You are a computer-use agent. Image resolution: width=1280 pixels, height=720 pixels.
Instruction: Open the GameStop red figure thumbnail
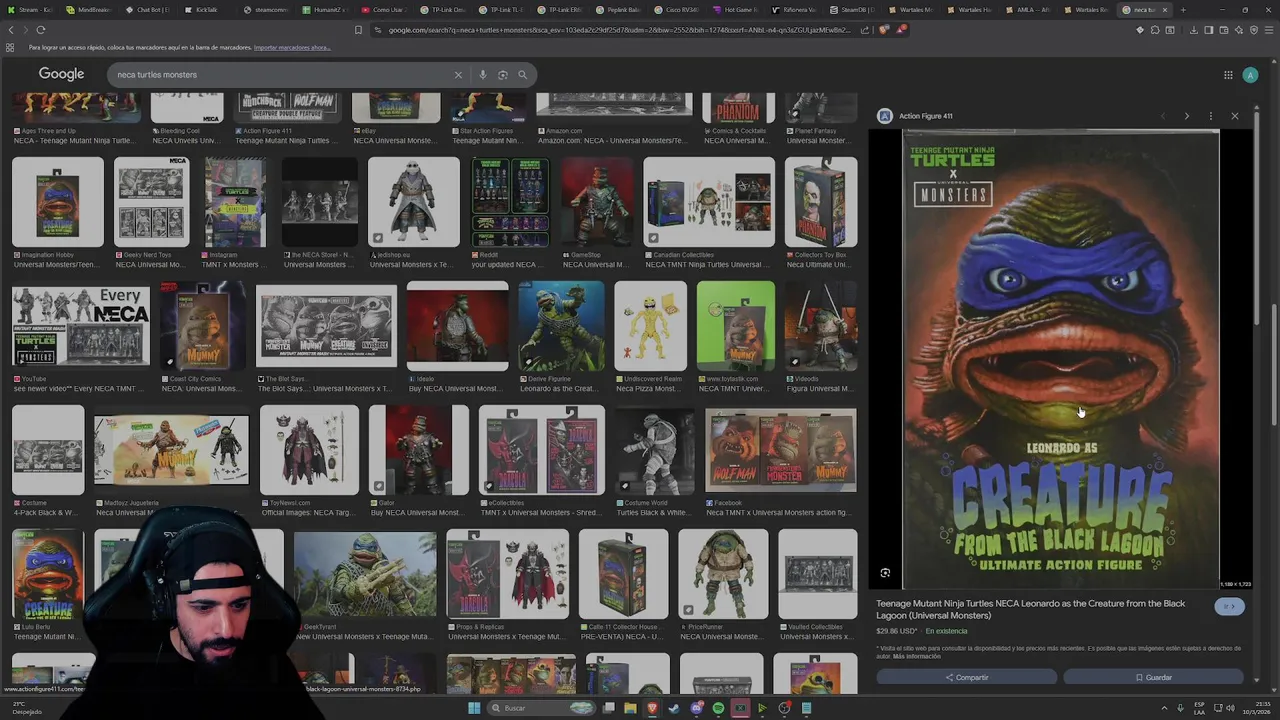coord(597,202)
